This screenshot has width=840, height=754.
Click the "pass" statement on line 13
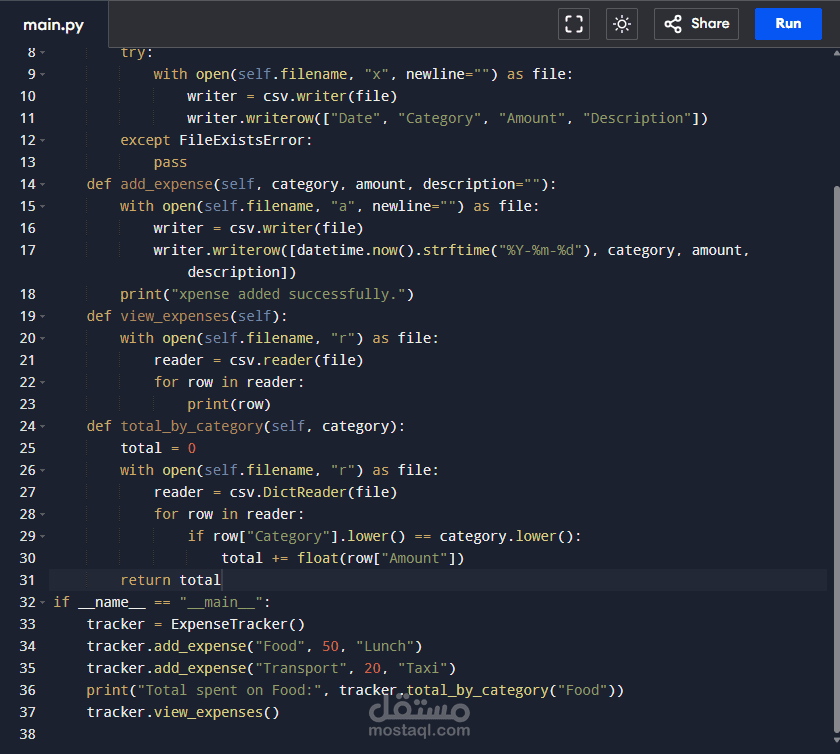[x=170, y=163]
